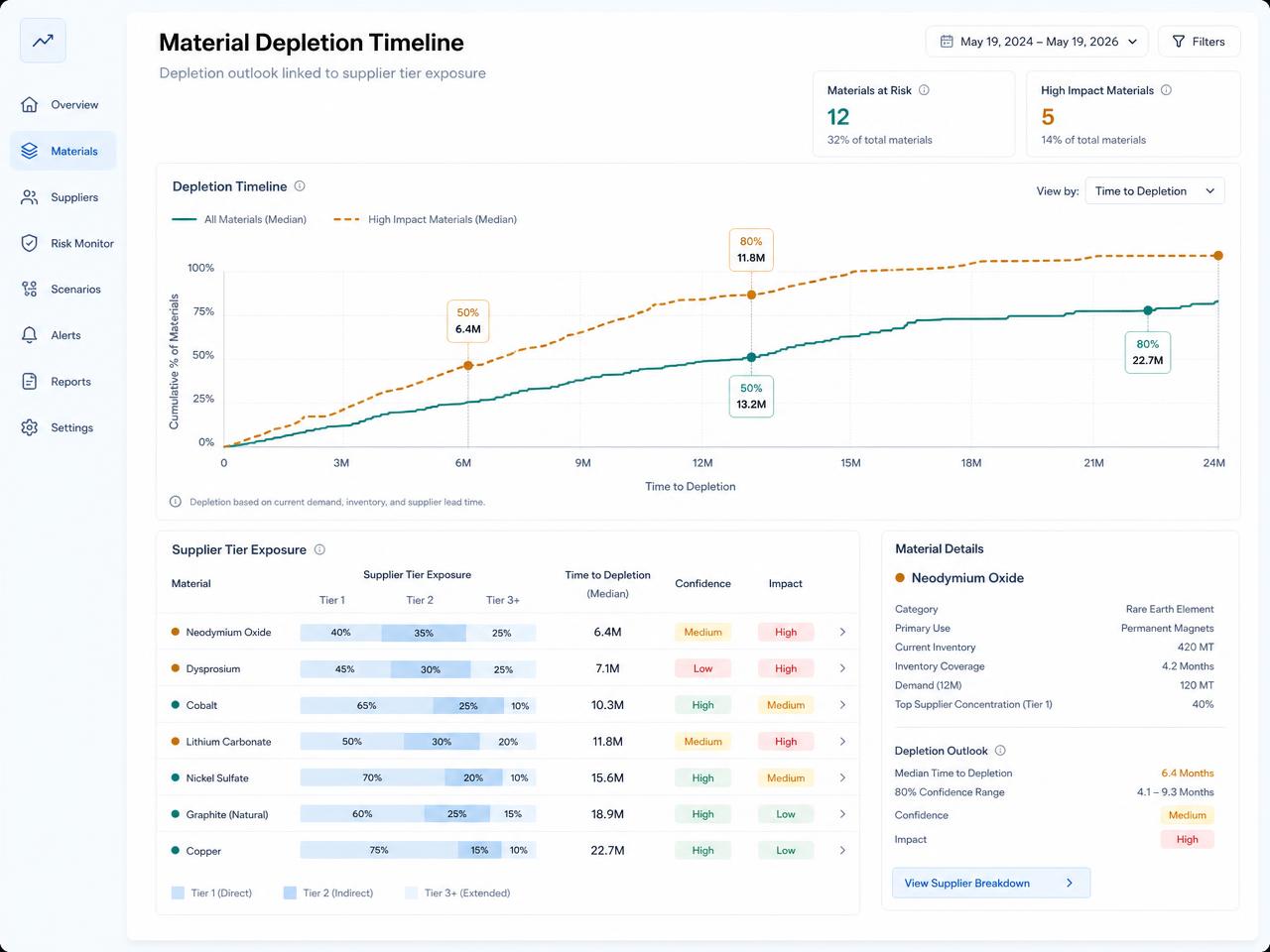Select the Dysprosium material name

tap(213, 668)
